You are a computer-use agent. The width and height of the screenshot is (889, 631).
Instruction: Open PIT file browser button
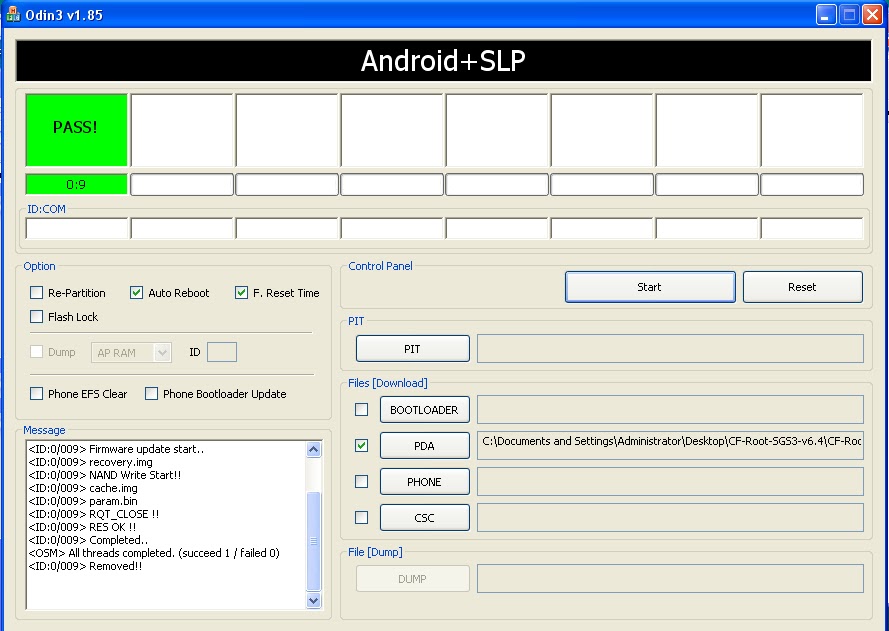pos(413,349)
